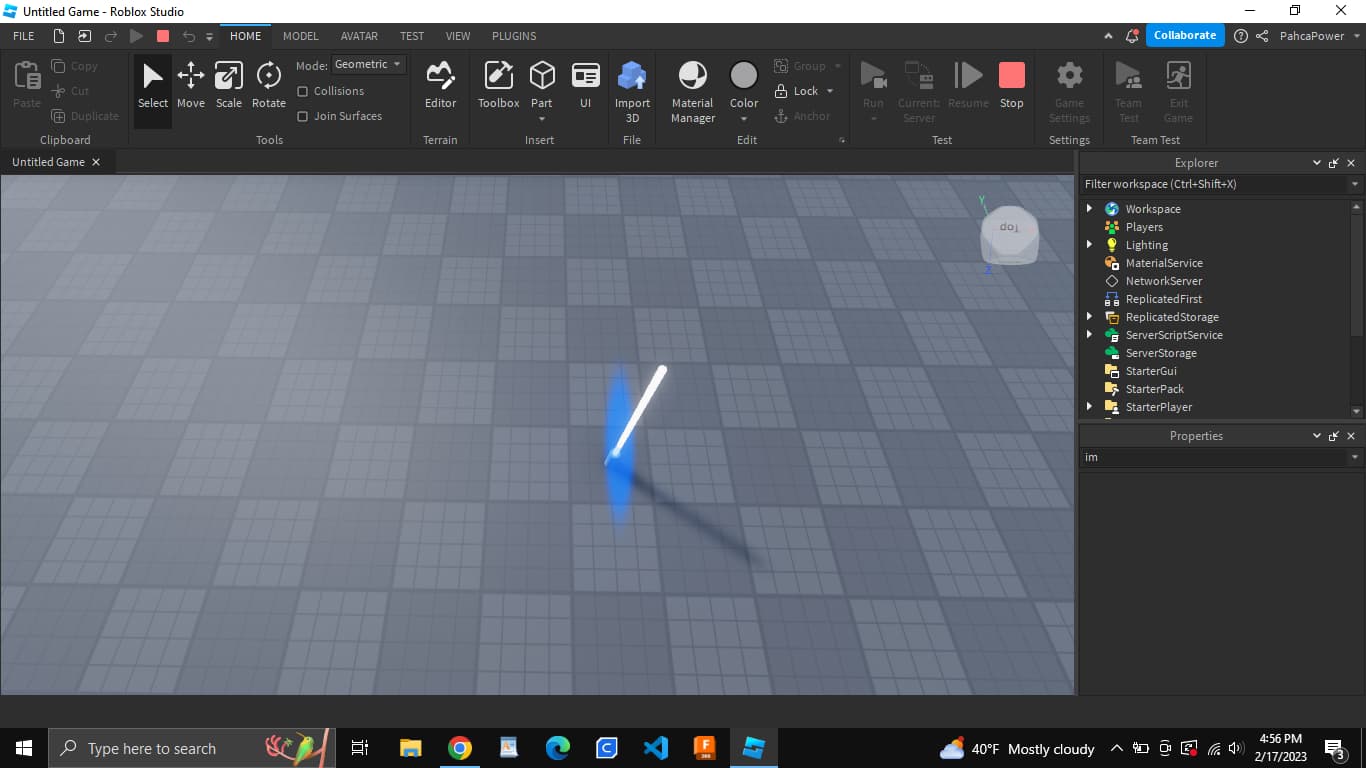Enable the Join Surfaces checkbox
The image size is (1366, 768).
click(x=303, y=116)
